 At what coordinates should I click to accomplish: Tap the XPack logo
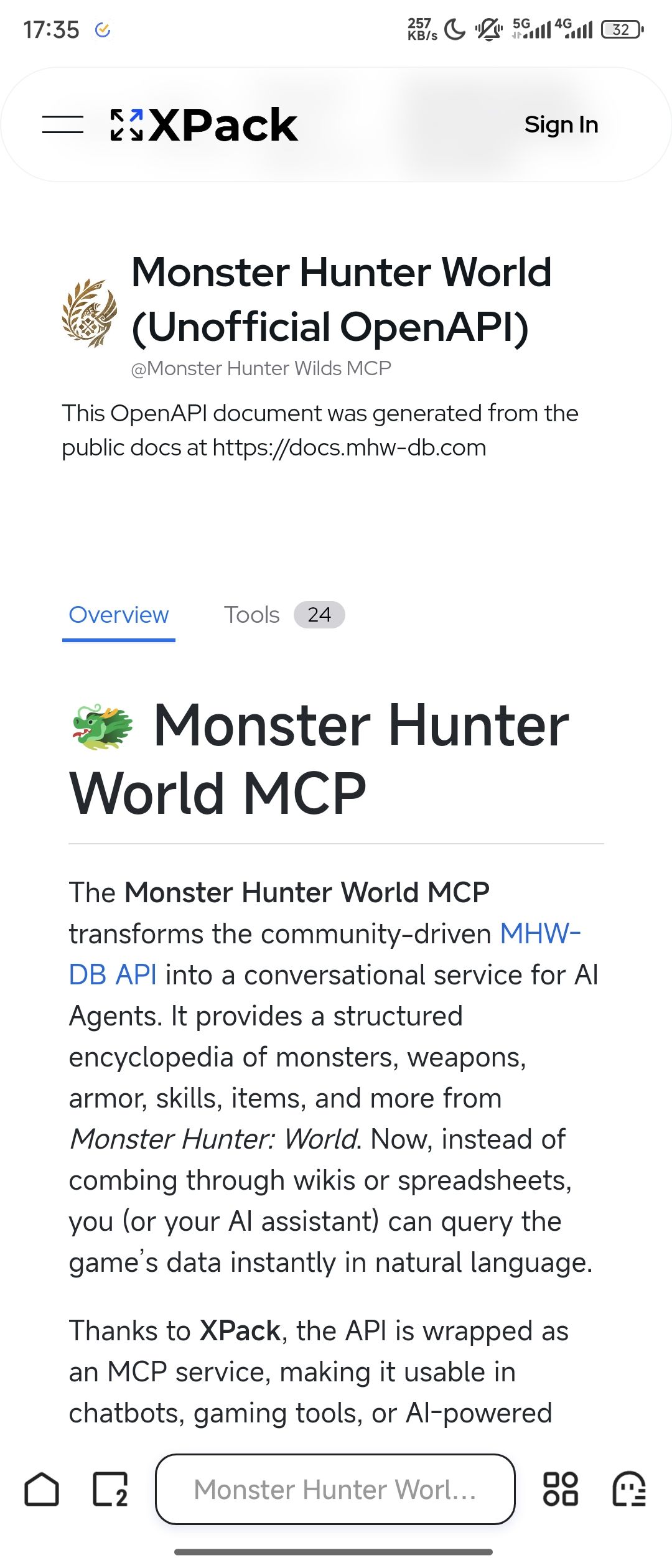204,125
